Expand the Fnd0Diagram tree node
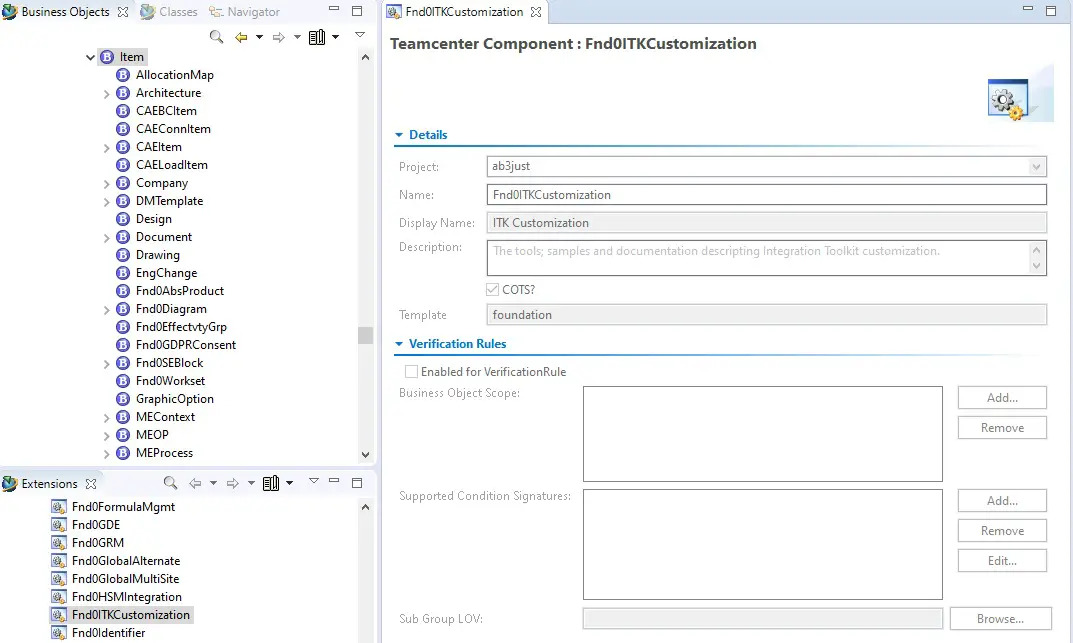The height and width of the screenshot is (643, 1073). pyautogui.click(x=107, y=310)
